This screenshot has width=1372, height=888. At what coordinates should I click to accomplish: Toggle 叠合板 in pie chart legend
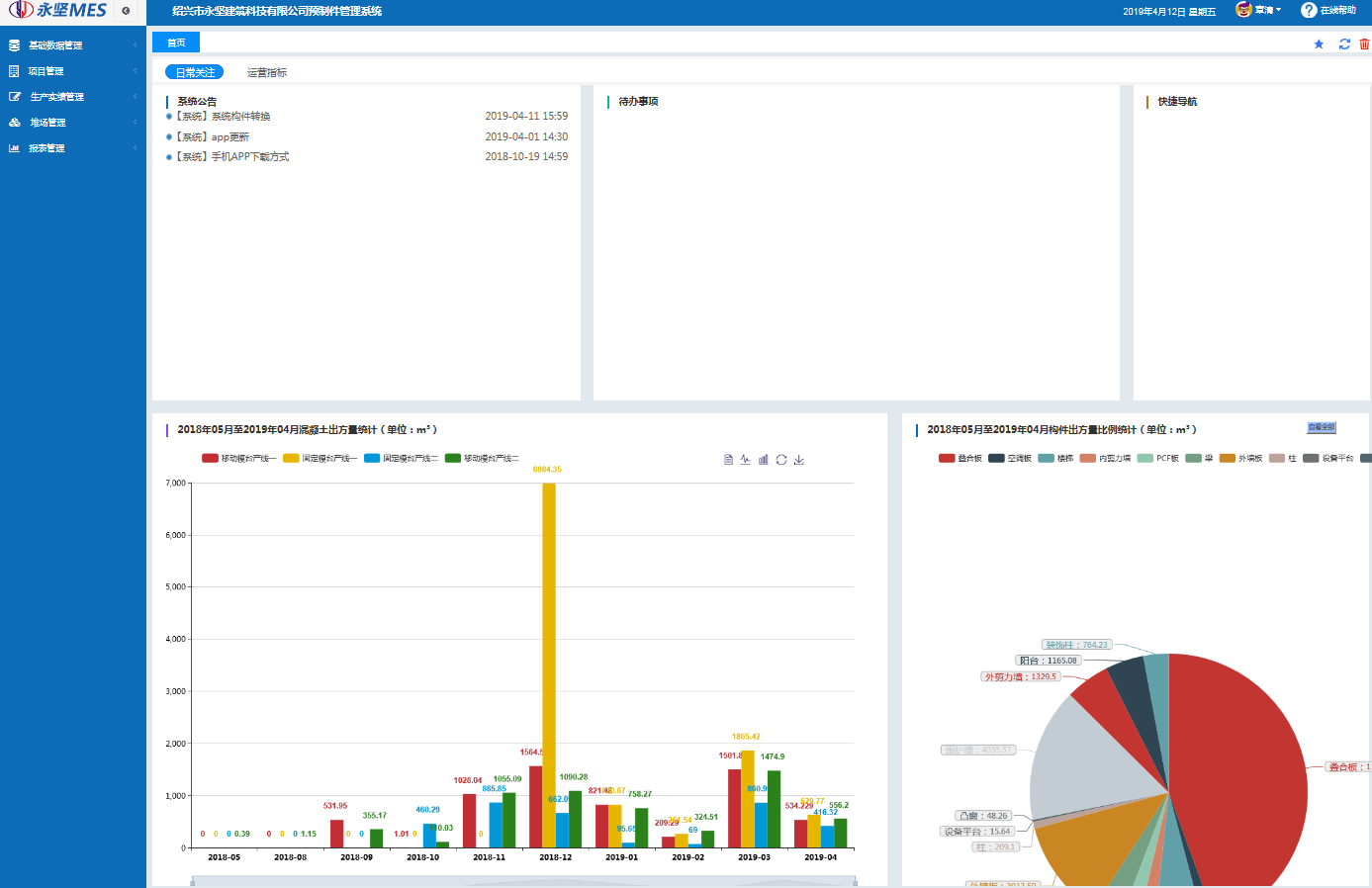[960, 459]
